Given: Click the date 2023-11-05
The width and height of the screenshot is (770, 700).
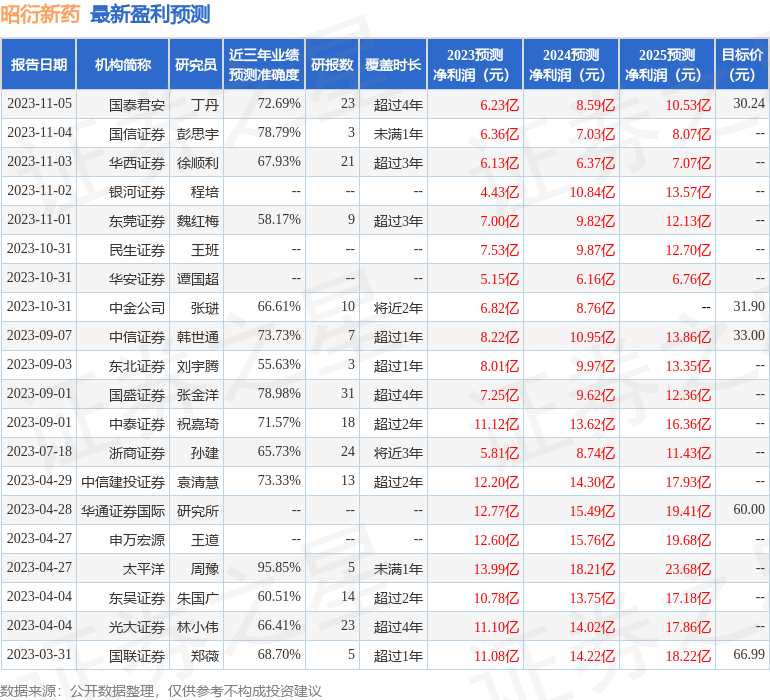Looking at the screenshot, I should click(39, 103).
